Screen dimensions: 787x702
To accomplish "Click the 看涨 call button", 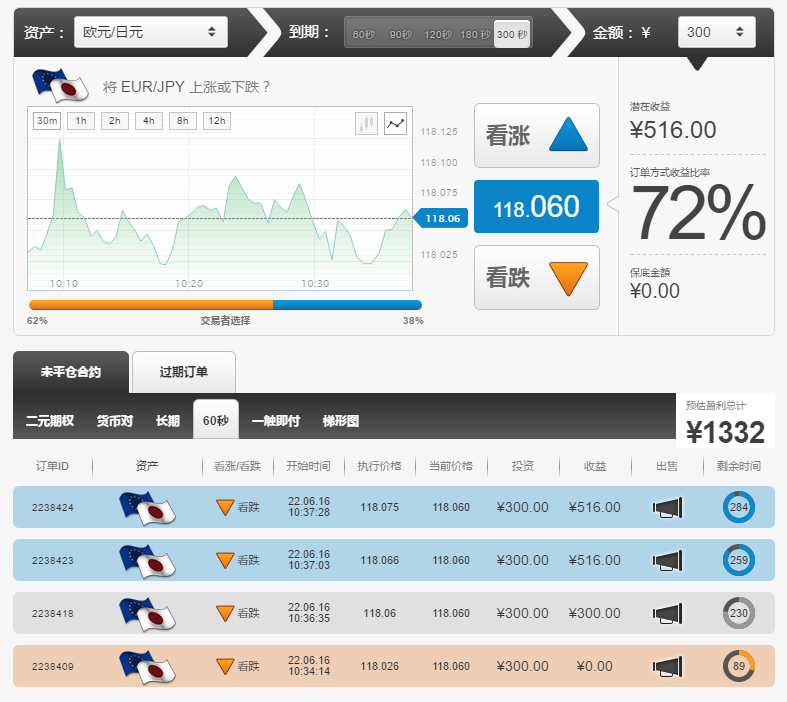I will 537,135.
